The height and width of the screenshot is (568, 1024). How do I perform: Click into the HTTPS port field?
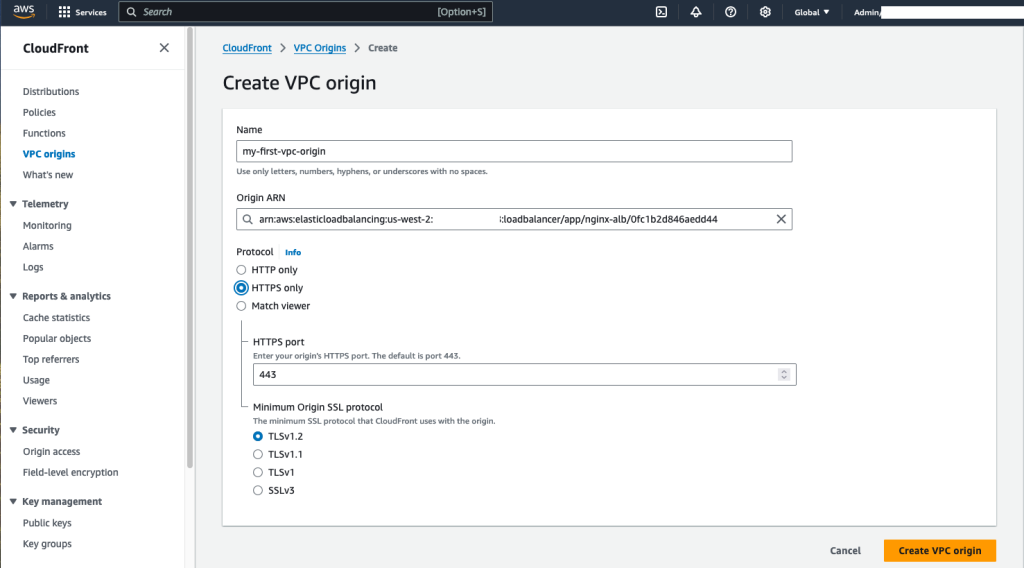tap(524, 375)
